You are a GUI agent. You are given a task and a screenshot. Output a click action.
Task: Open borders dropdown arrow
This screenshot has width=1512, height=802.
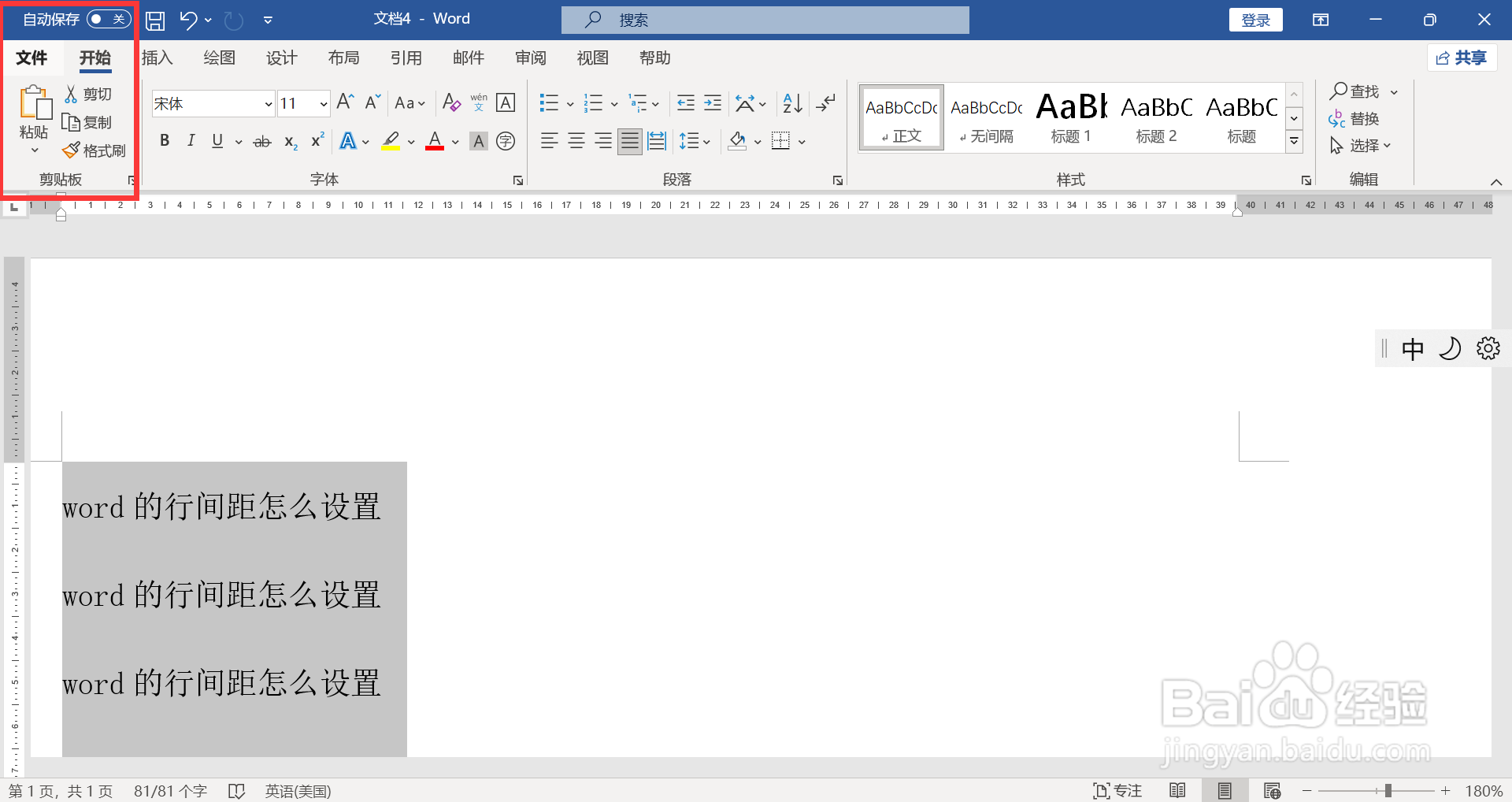click(x=802, y=142)
